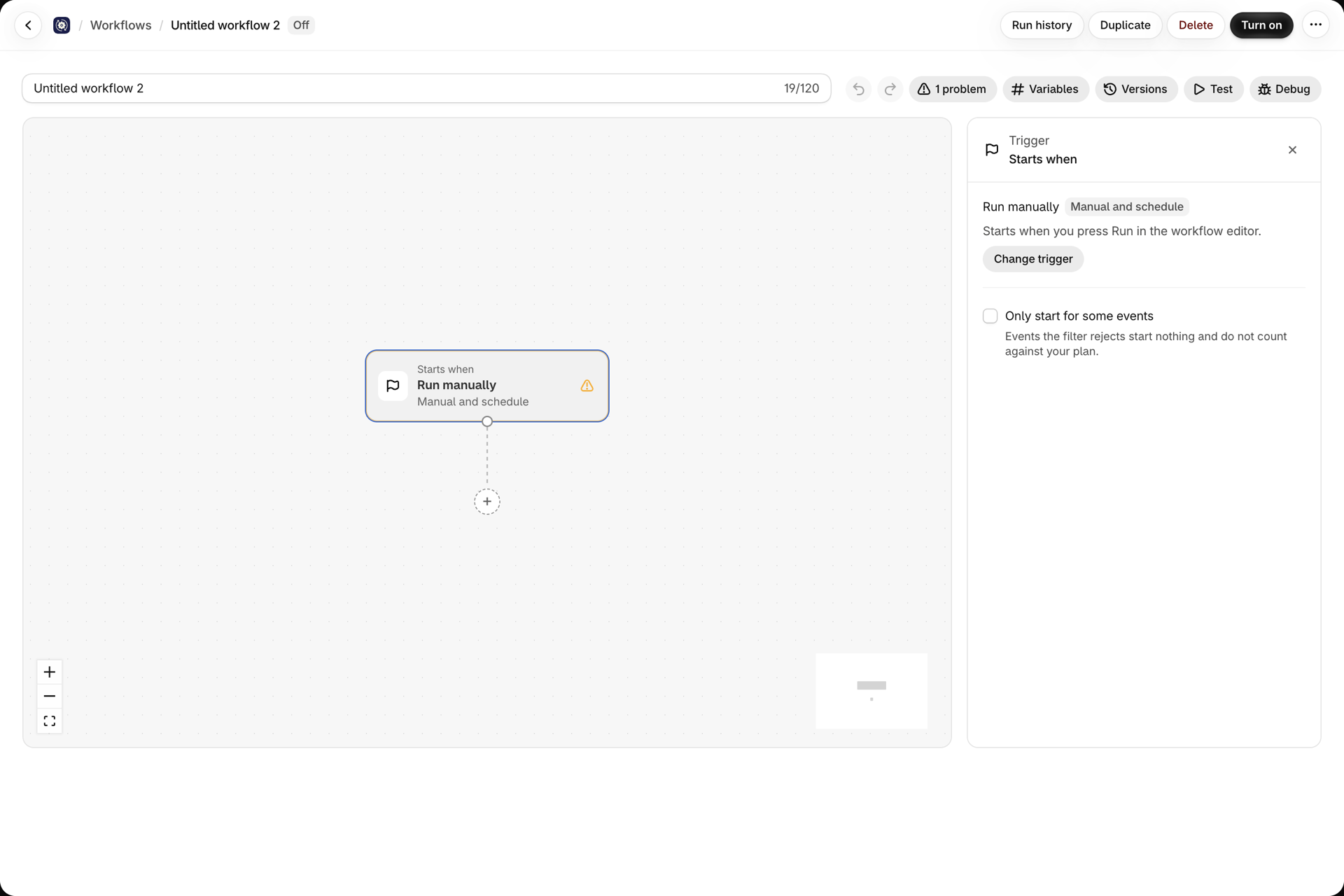Click the Manual and schedule tag in panel
The image size is (1344, 896).
1126,206
